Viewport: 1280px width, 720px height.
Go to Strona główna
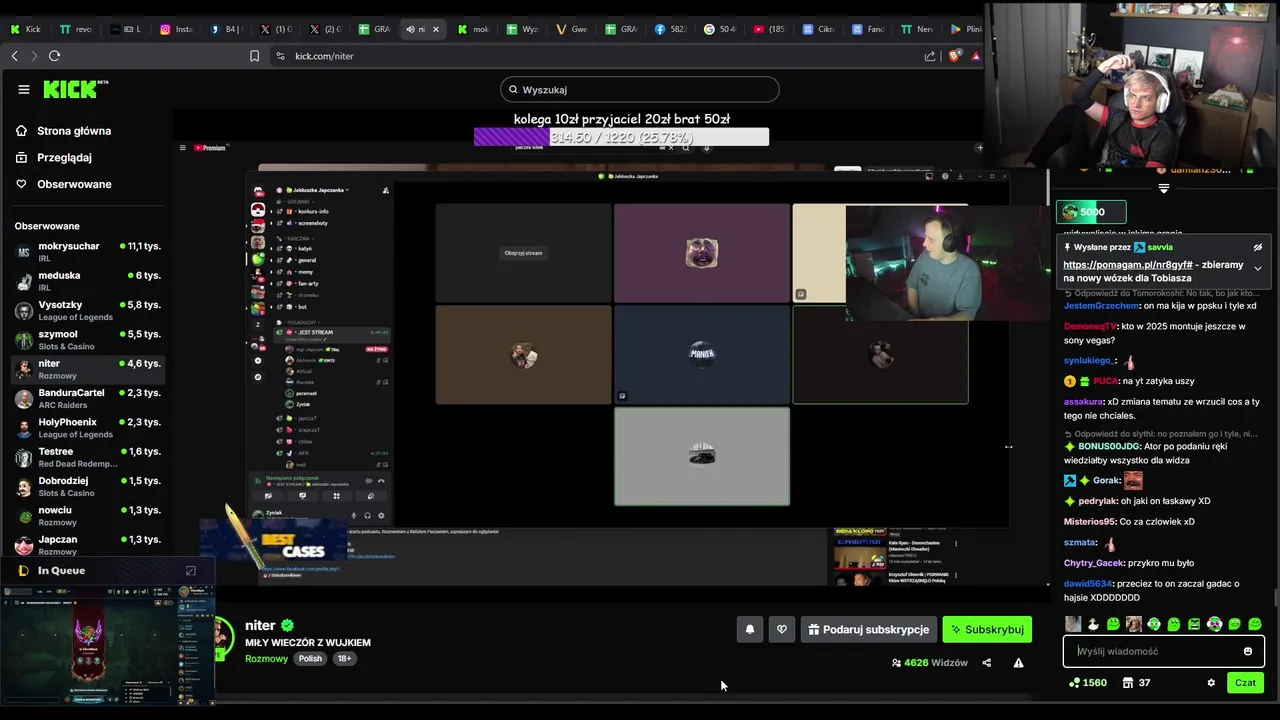pos(64,131)
